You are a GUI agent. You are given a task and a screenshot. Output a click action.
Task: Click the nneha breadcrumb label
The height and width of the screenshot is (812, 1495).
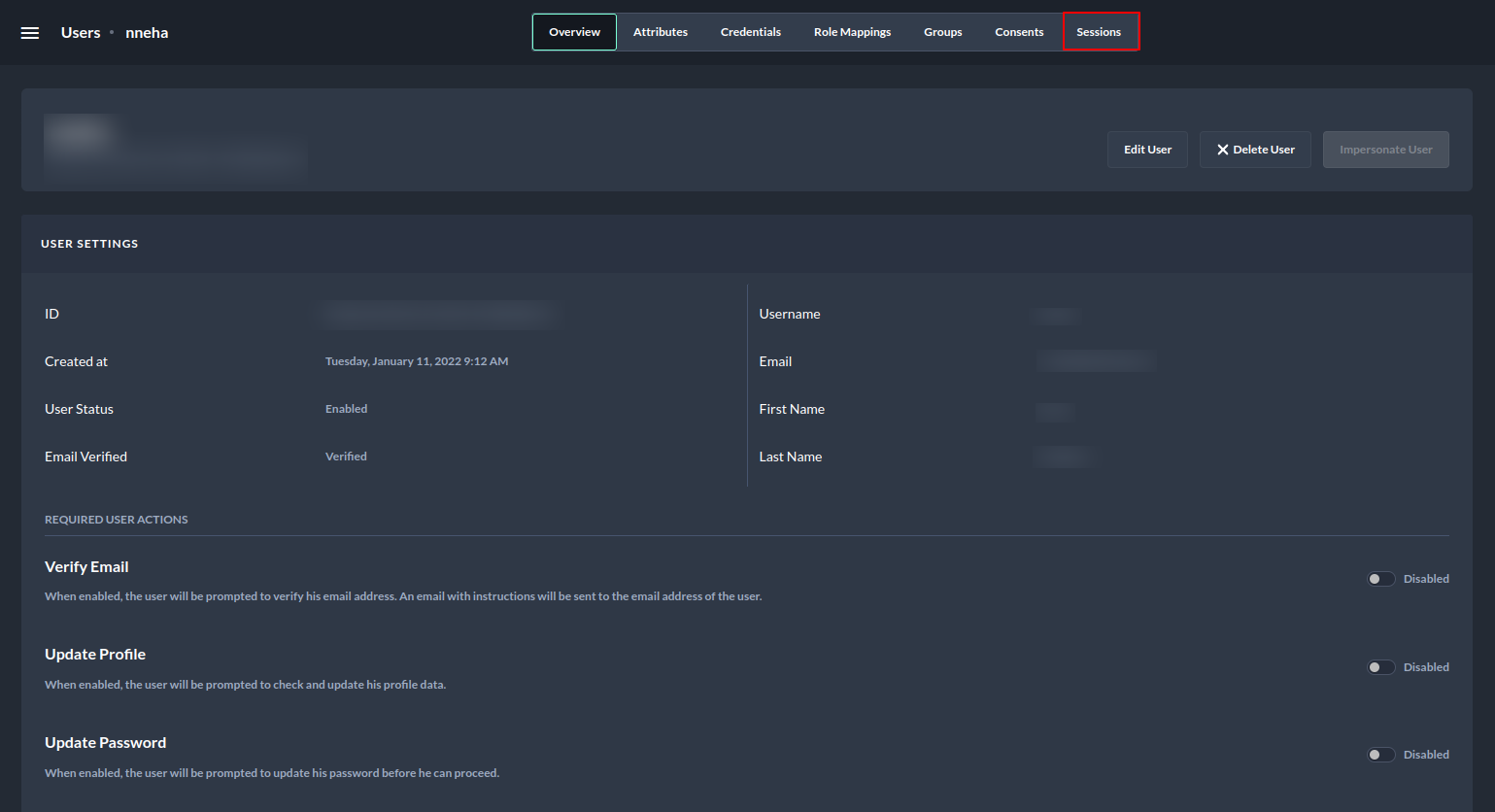(x=147, y=33)
